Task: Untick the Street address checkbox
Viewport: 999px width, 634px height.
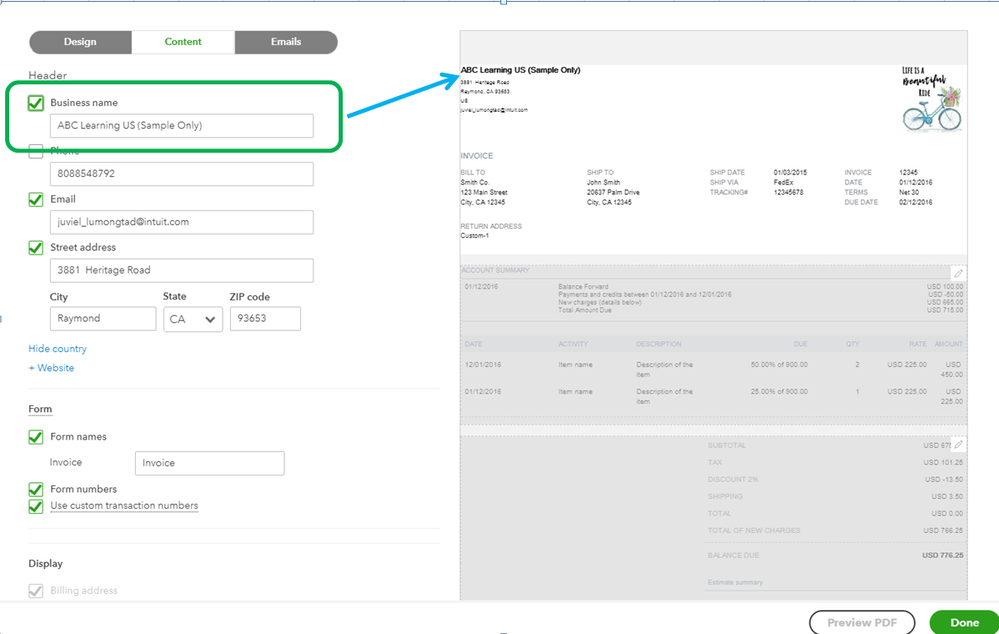Action: (36, 247)
